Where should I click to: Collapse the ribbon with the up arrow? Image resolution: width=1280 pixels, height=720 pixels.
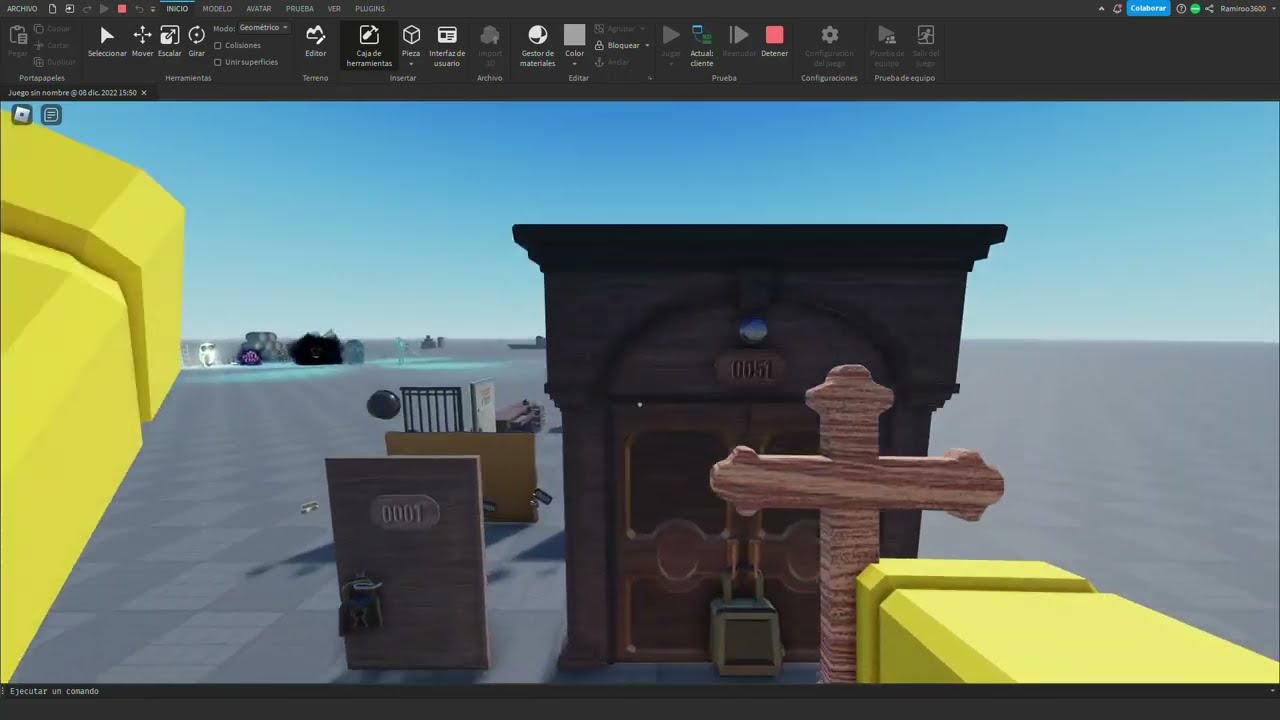(x=1101, y=8)
